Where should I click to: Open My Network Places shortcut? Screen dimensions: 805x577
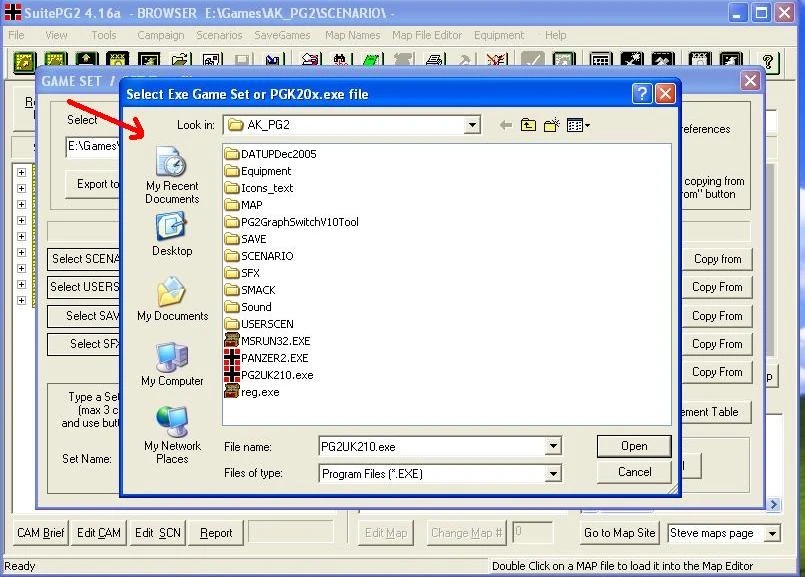(171, 422)
